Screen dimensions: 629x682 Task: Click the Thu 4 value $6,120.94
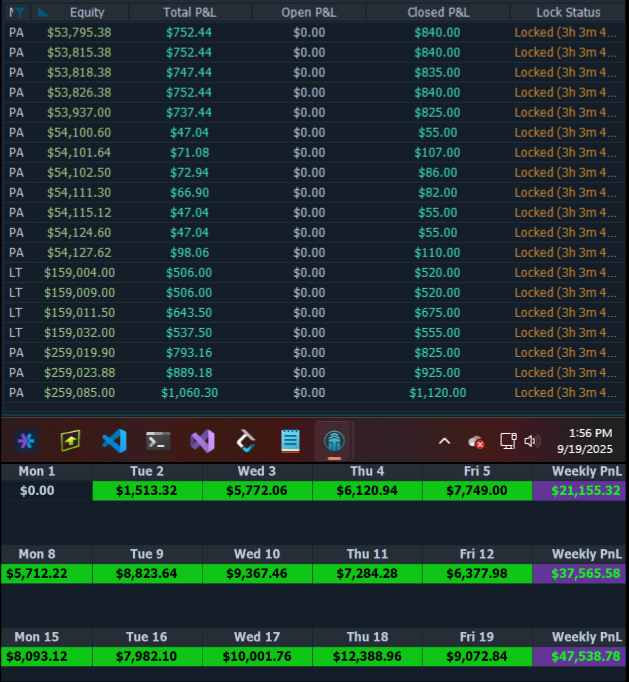pos(367,491)
